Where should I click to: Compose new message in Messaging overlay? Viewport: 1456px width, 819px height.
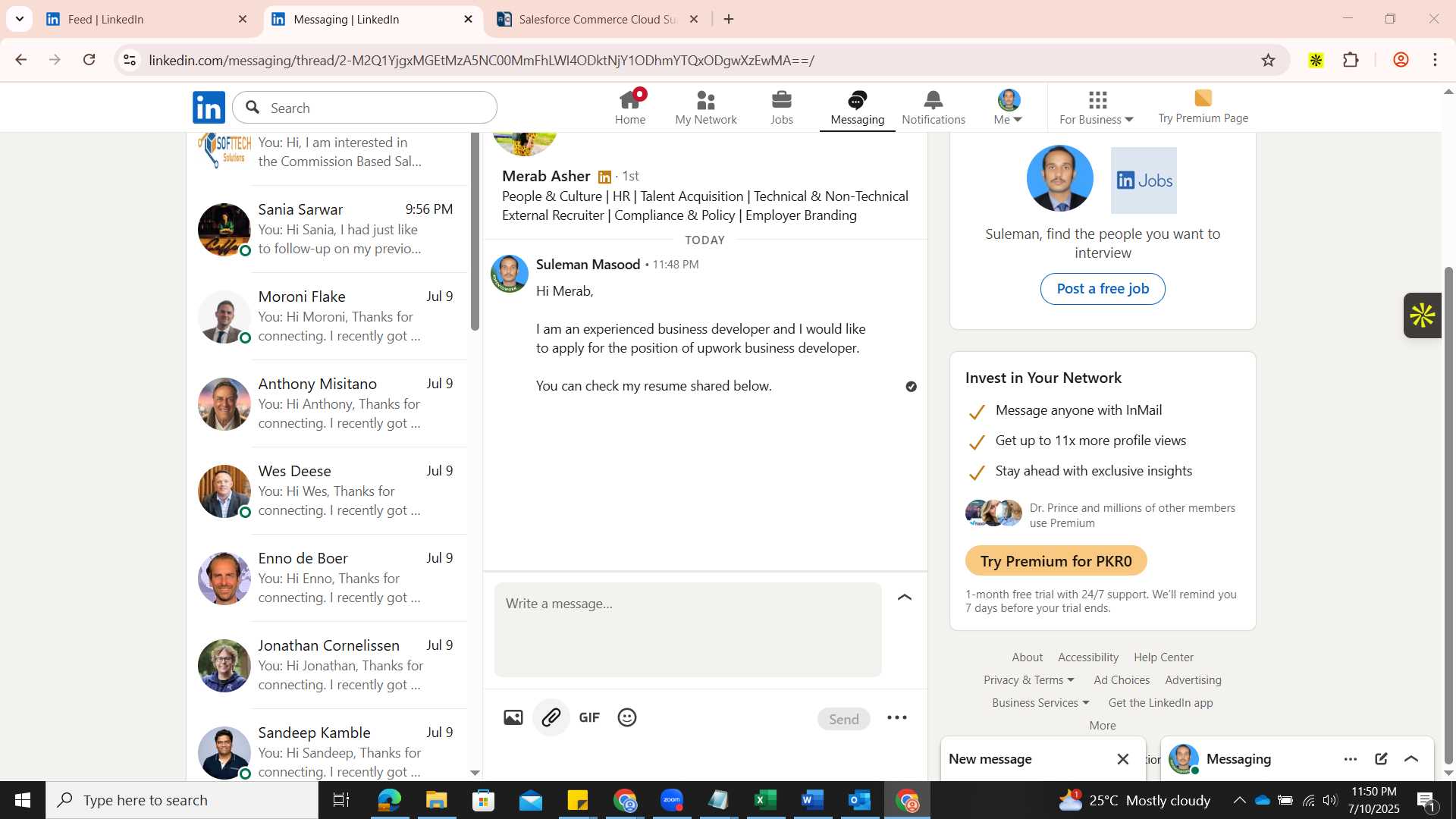(x=1381, y=759)
